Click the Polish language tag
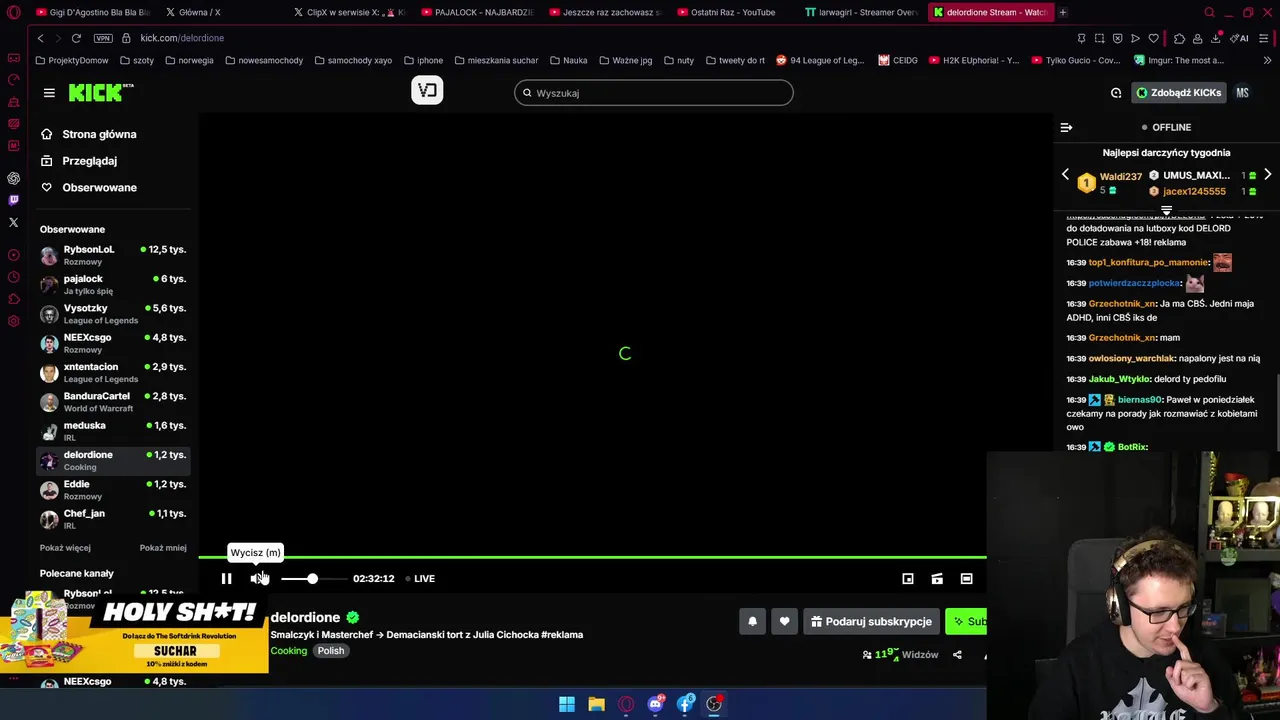The width and height of the screenshot is (1280, 720). pyautogui.click(x=331, y=651)
